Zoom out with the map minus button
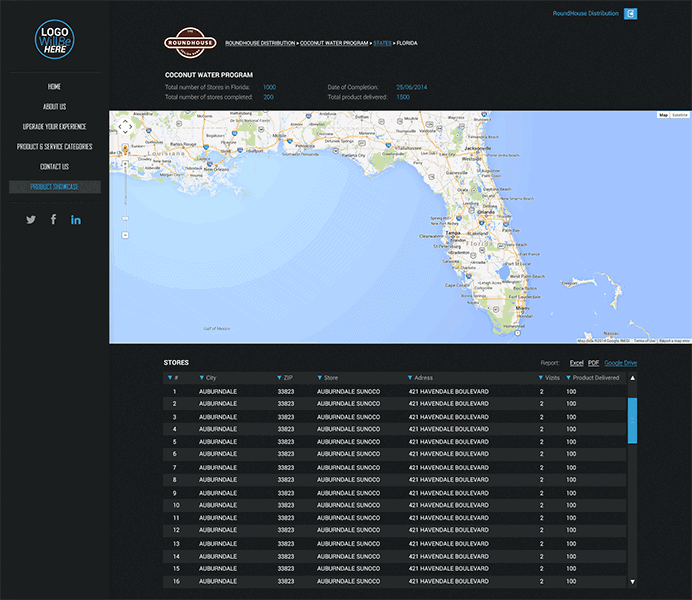692x600 pixels. pos(125,235)
